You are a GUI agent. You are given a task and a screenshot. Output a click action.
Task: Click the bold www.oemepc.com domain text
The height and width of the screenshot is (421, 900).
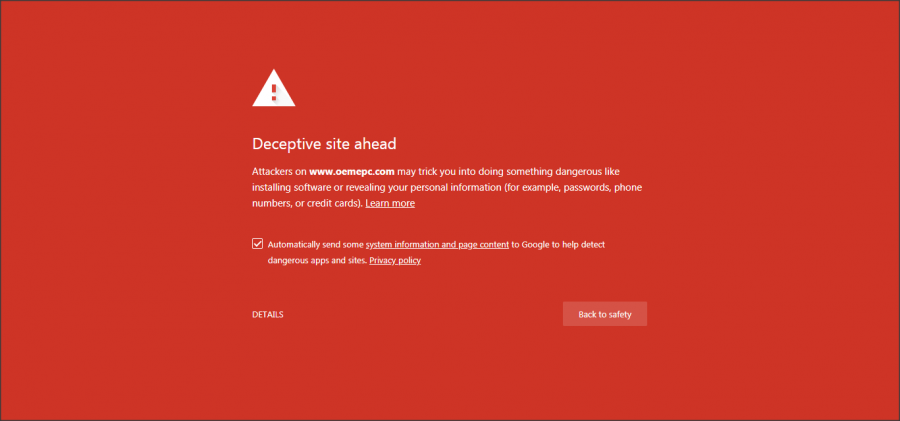(x=351, y=172)
